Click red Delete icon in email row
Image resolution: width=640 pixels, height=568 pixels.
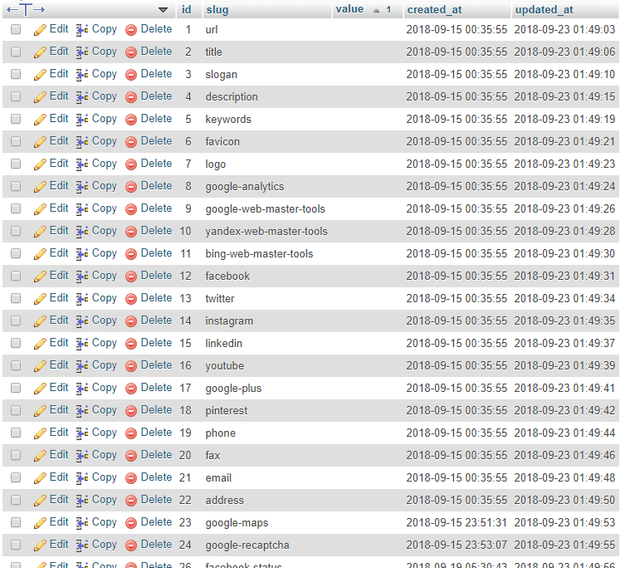coord(131,478)
